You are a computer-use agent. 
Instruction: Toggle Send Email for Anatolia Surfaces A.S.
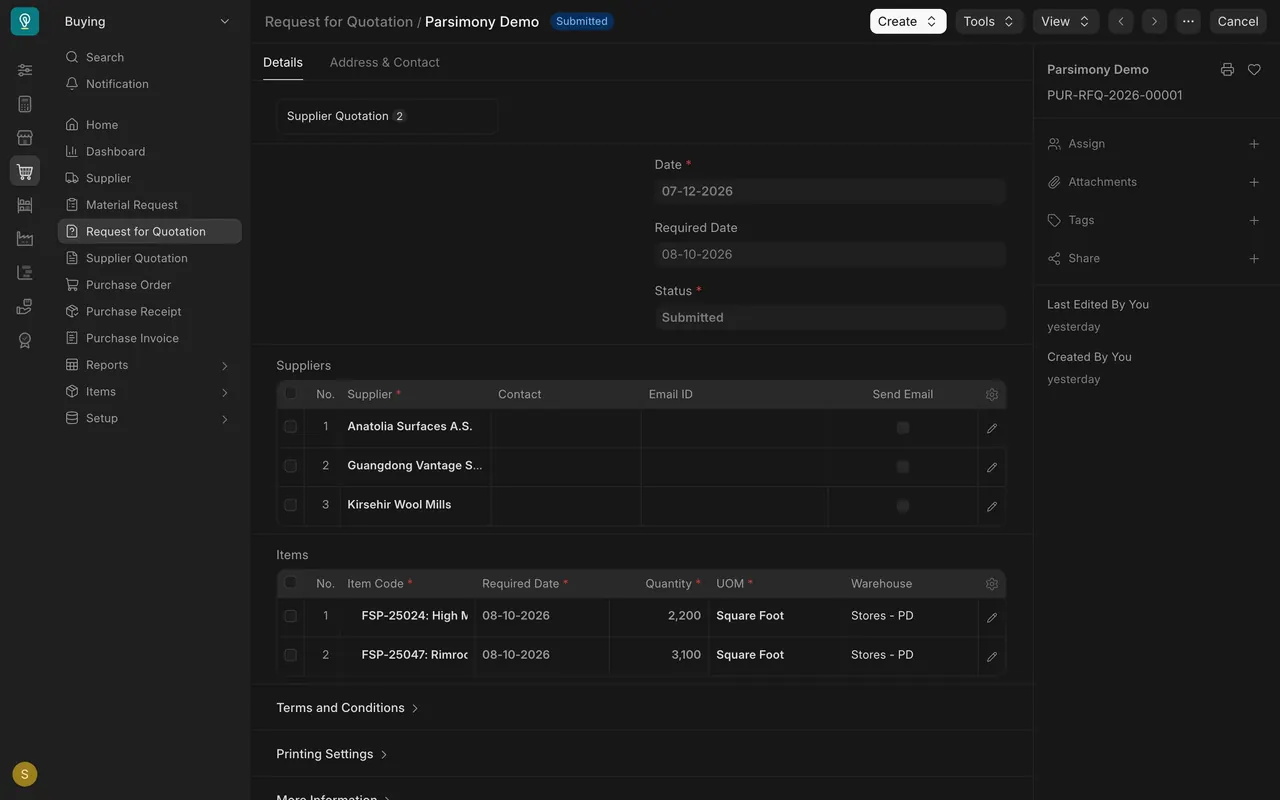point(903,427)
